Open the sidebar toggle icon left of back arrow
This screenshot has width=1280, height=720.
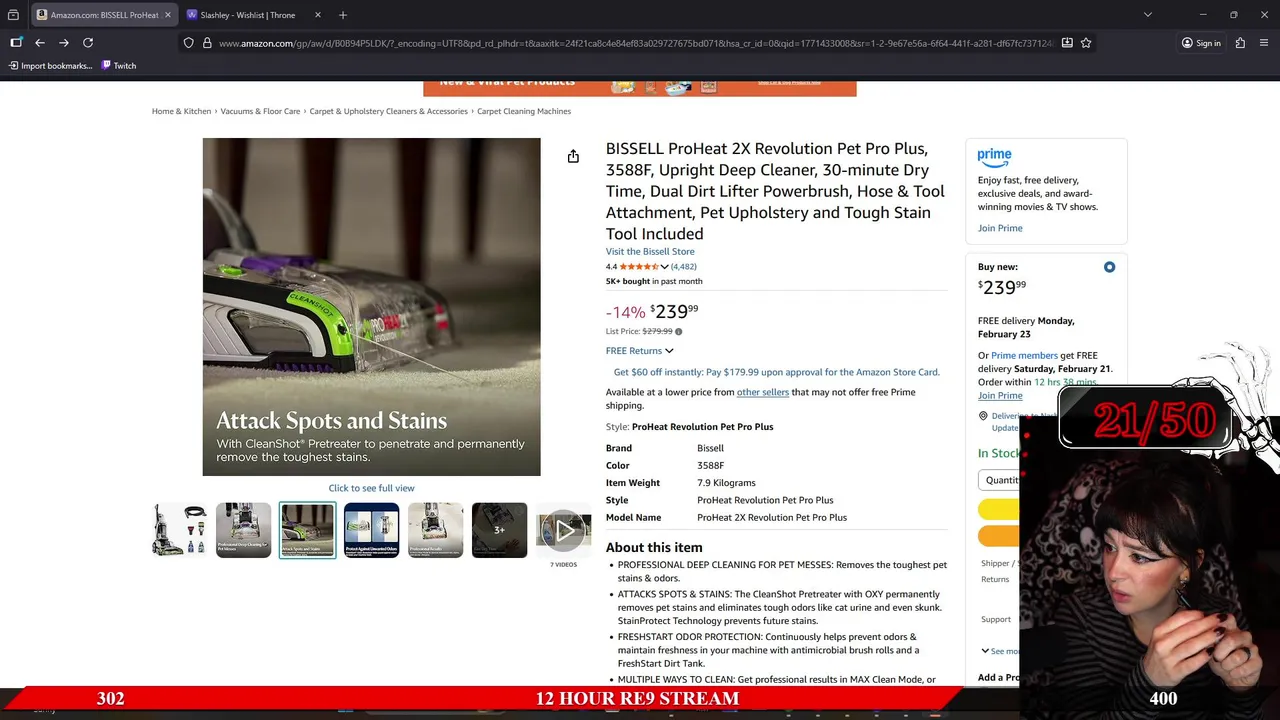point(16,43)
